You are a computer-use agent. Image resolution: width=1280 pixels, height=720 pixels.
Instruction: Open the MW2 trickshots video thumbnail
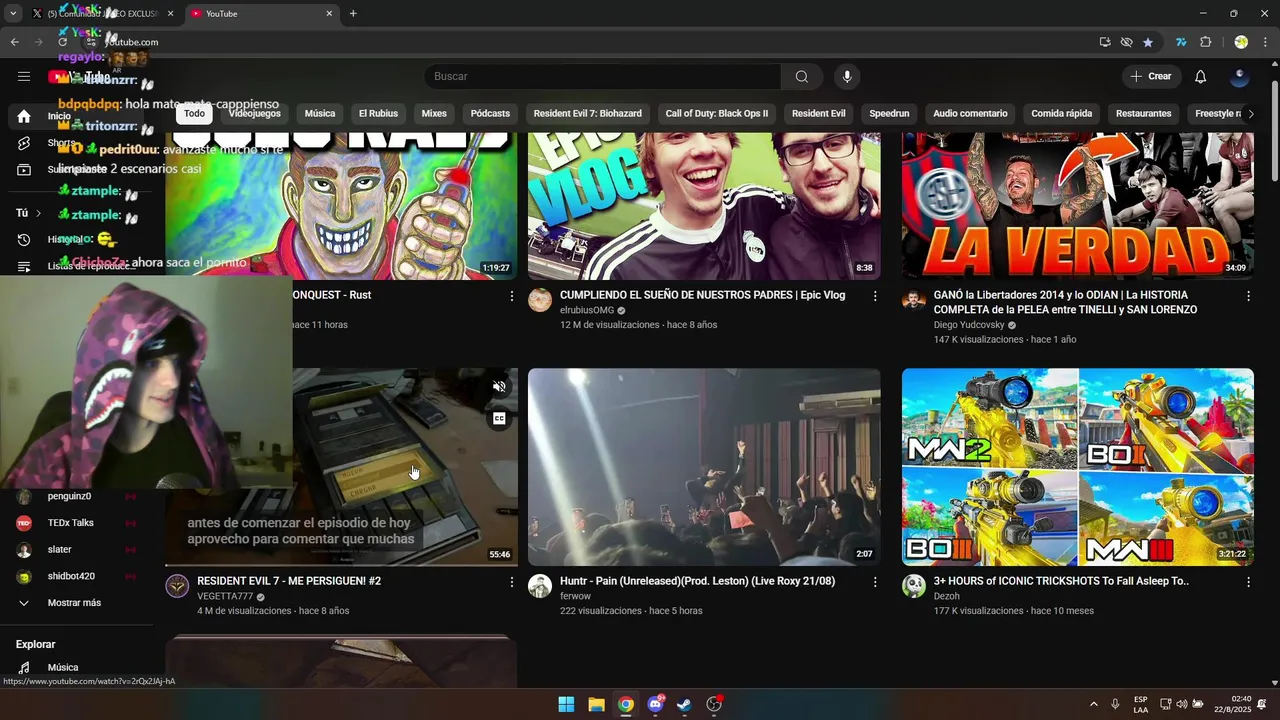click(x=1078, y=467)
